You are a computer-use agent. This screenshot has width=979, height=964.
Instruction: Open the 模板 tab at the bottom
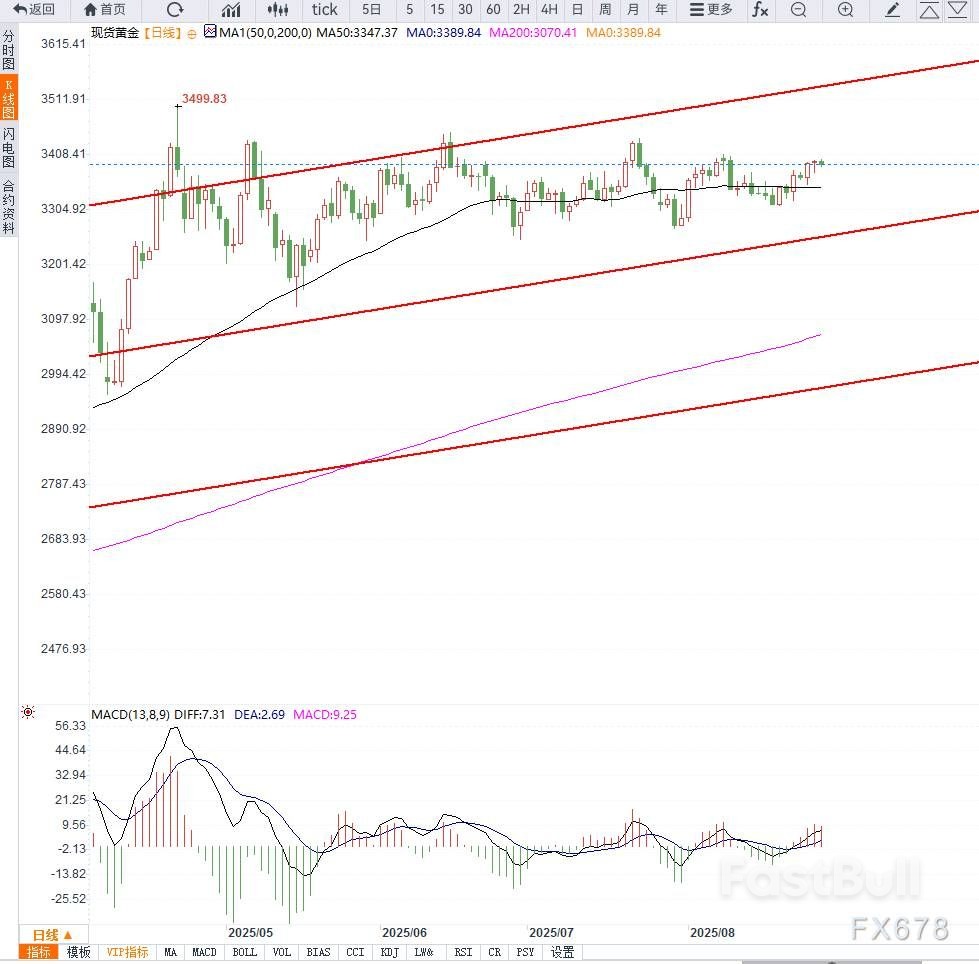[x=78, y=952]
